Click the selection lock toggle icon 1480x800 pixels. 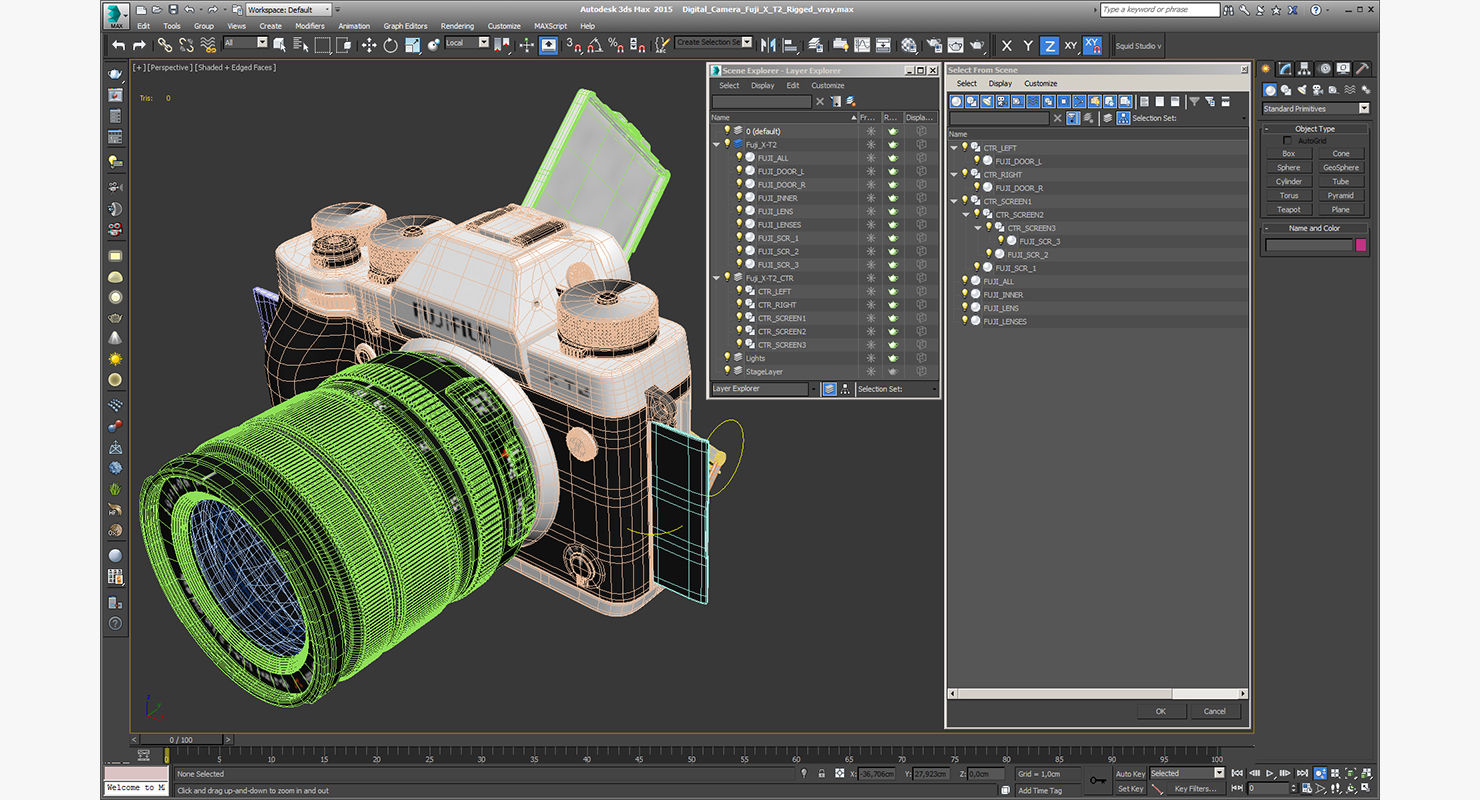(822, 773)
